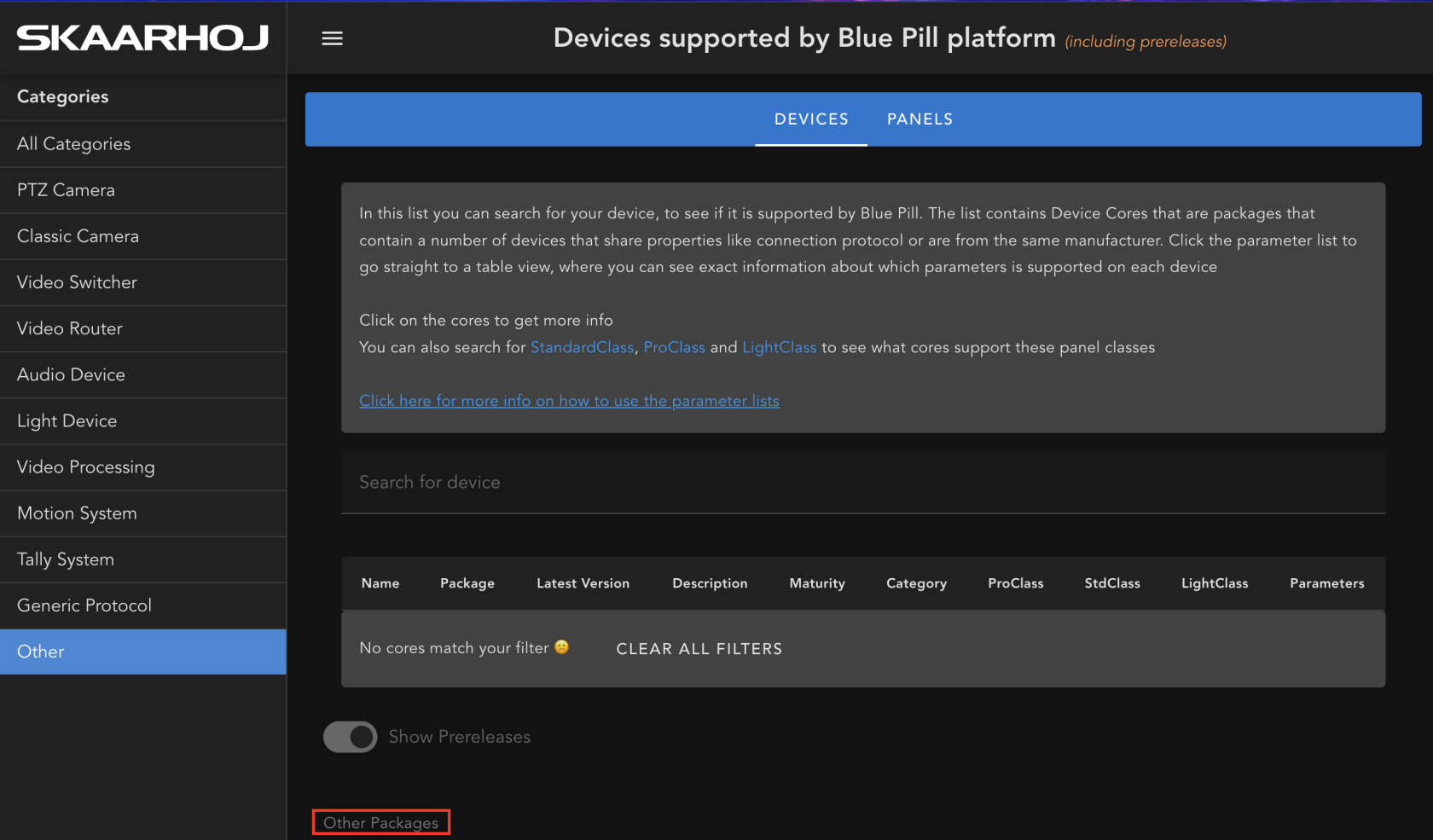Screen dimensions: 1433x840
Task: Select the Motion System category
Action: [x=143, y=513]
